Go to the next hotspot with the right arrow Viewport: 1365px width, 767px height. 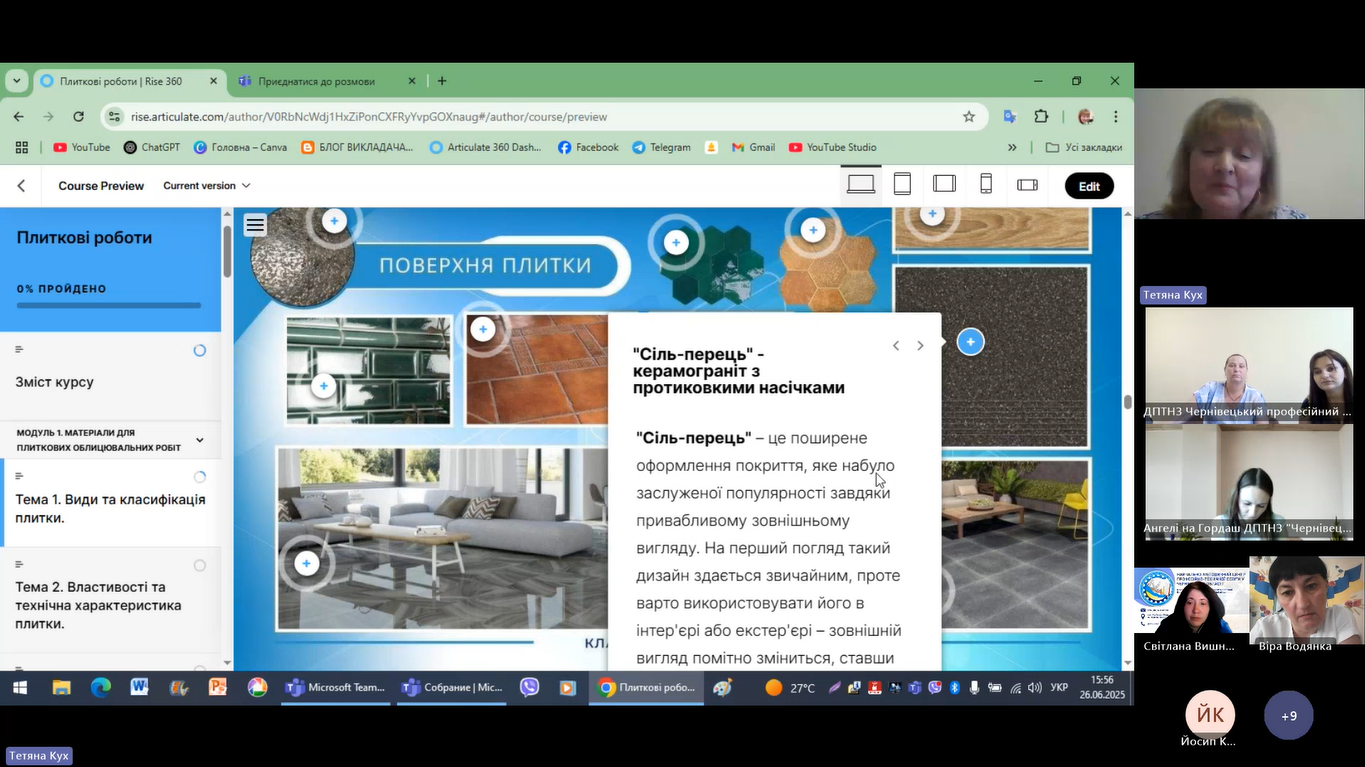920,346
